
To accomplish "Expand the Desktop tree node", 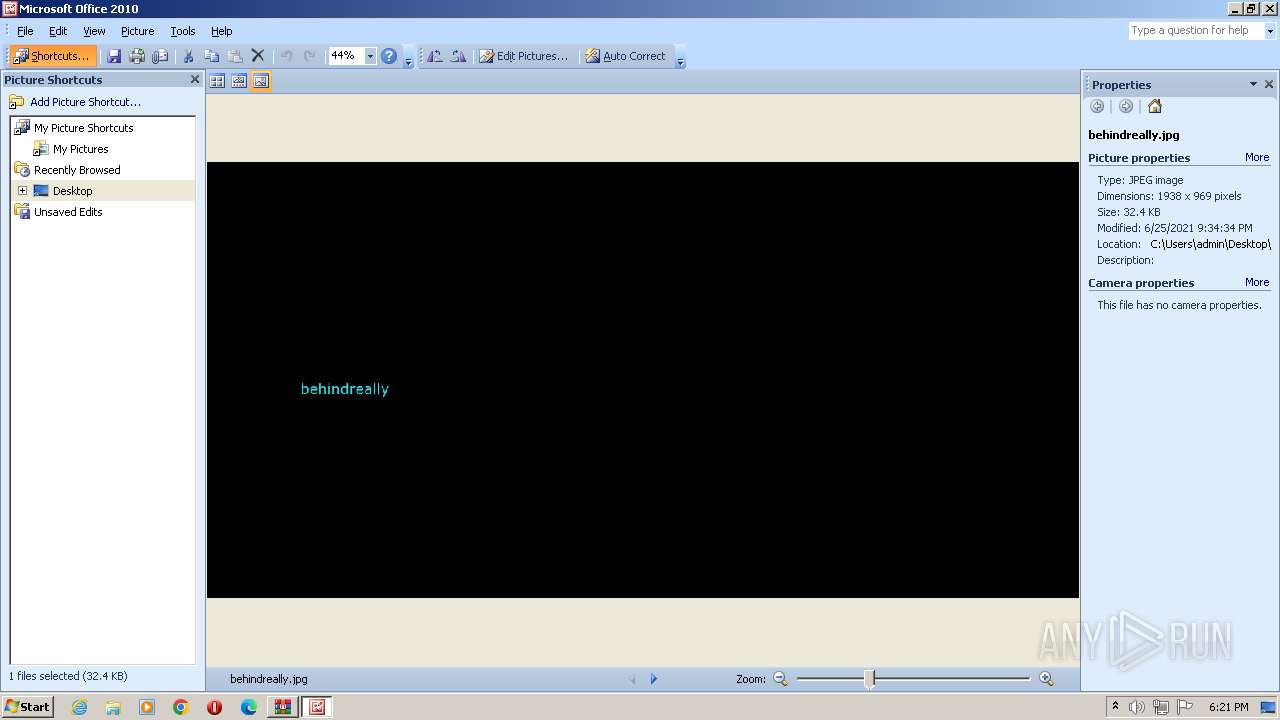I will coord(22,191).
